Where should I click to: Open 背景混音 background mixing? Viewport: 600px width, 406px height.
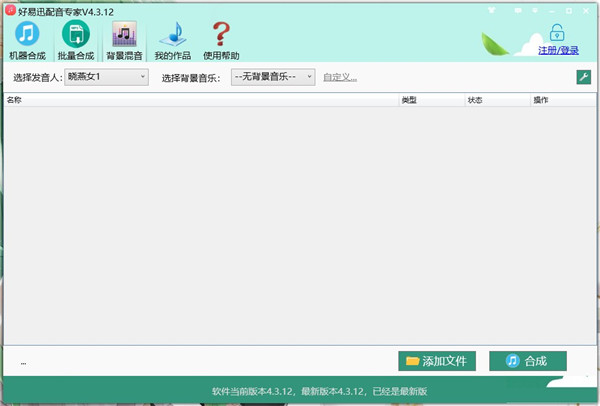click(x=124, y=40)
